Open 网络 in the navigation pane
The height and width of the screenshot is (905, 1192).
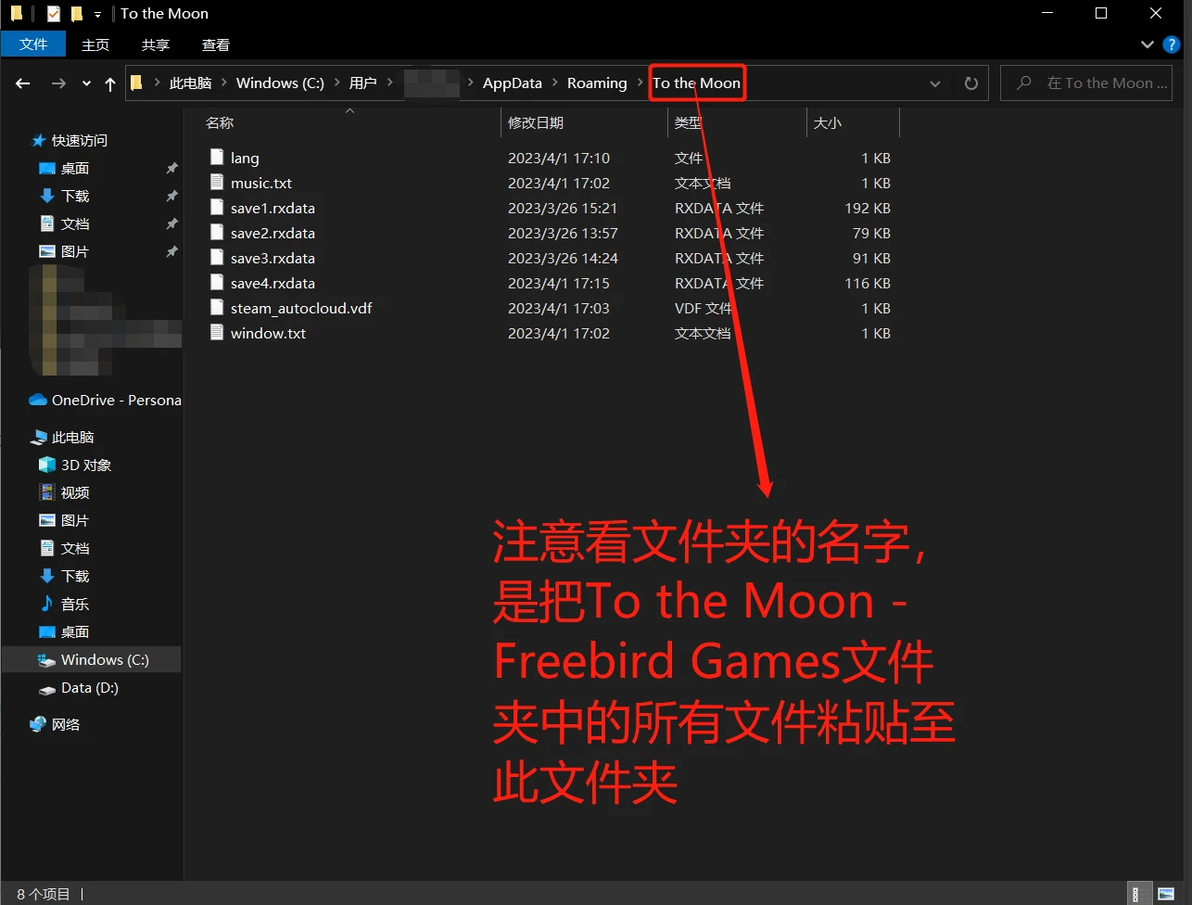[65, 725]
